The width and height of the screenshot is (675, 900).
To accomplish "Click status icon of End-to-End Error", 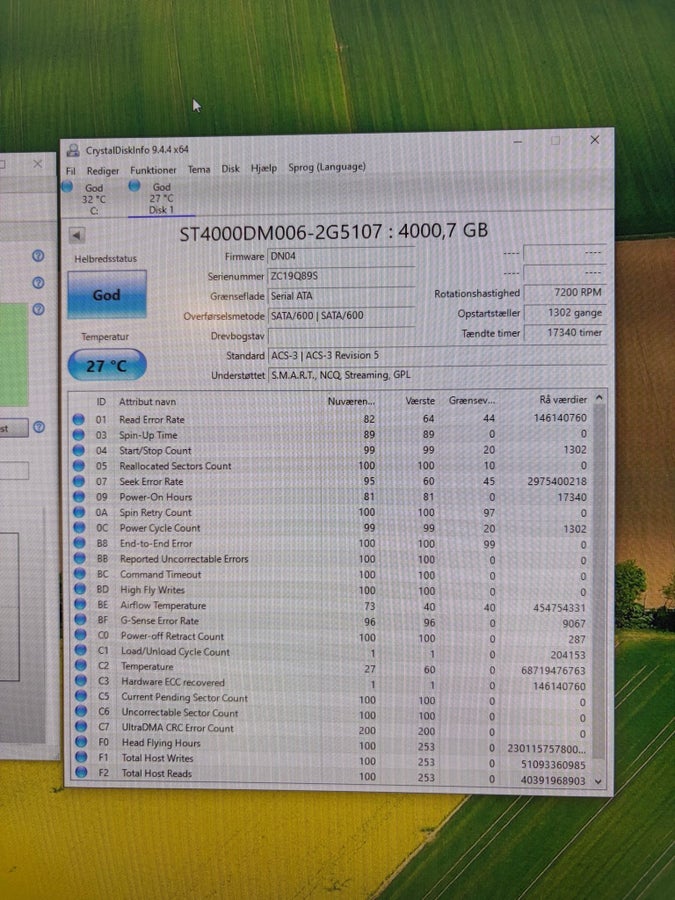I will coord(79,543).
